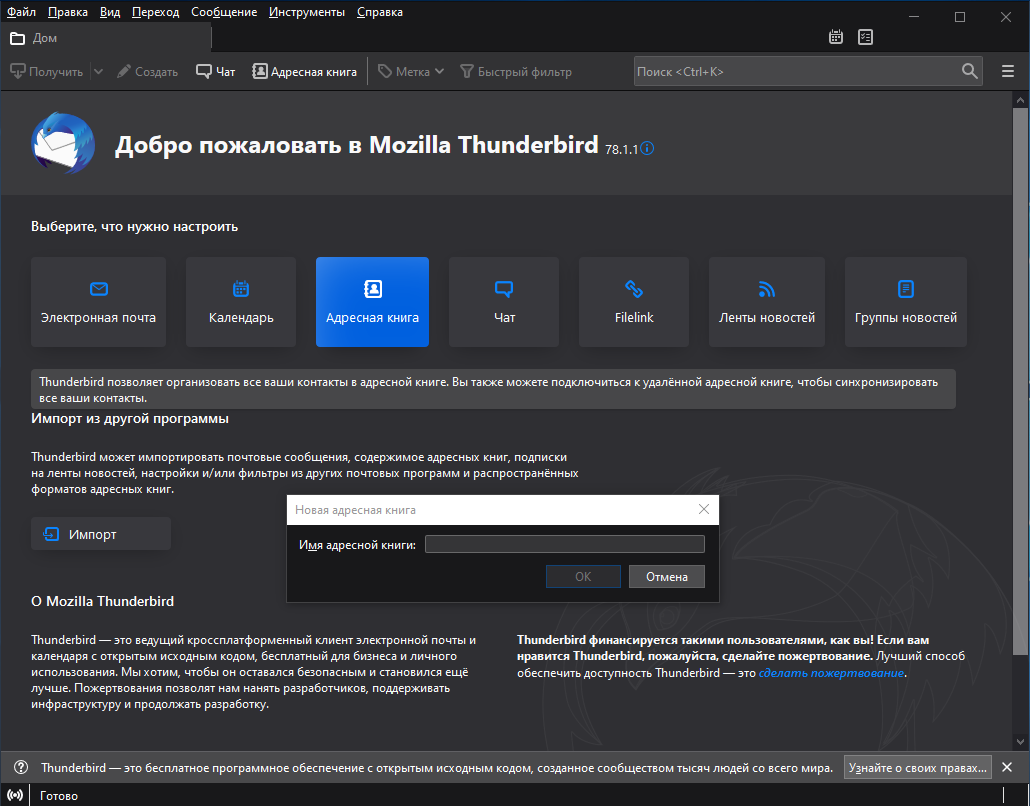Open Чат from the toolbar
This screenshot has width=1030, height=806.
(215, 72)
